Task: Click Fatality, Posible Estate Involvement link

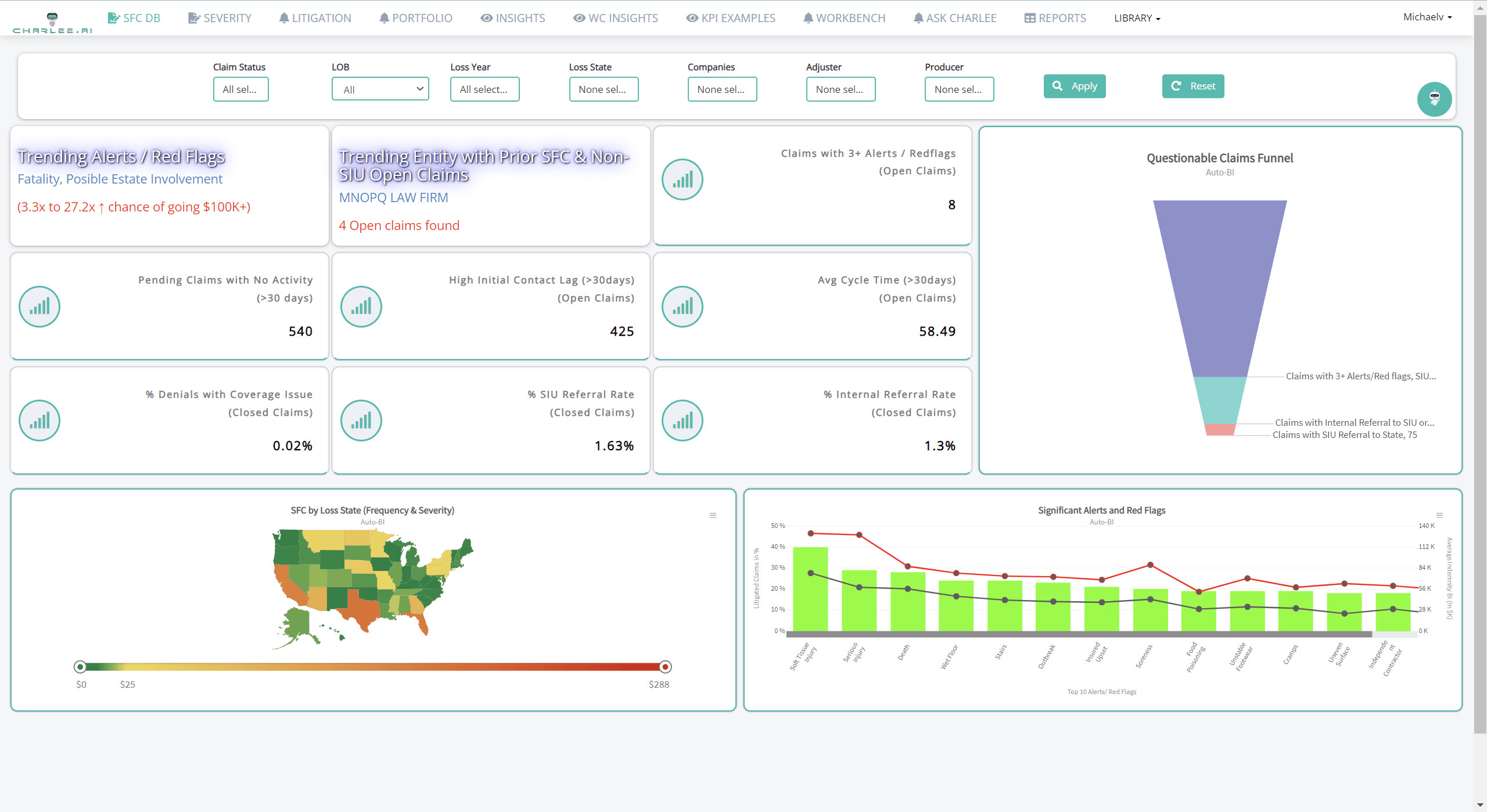Action: coord(120,179)
